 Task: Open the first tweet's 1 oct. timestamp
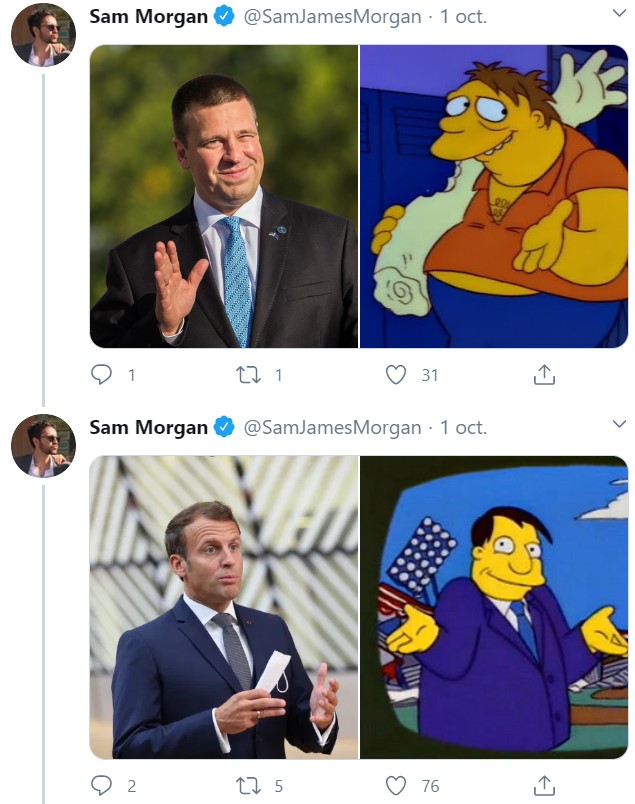point(463,17)
